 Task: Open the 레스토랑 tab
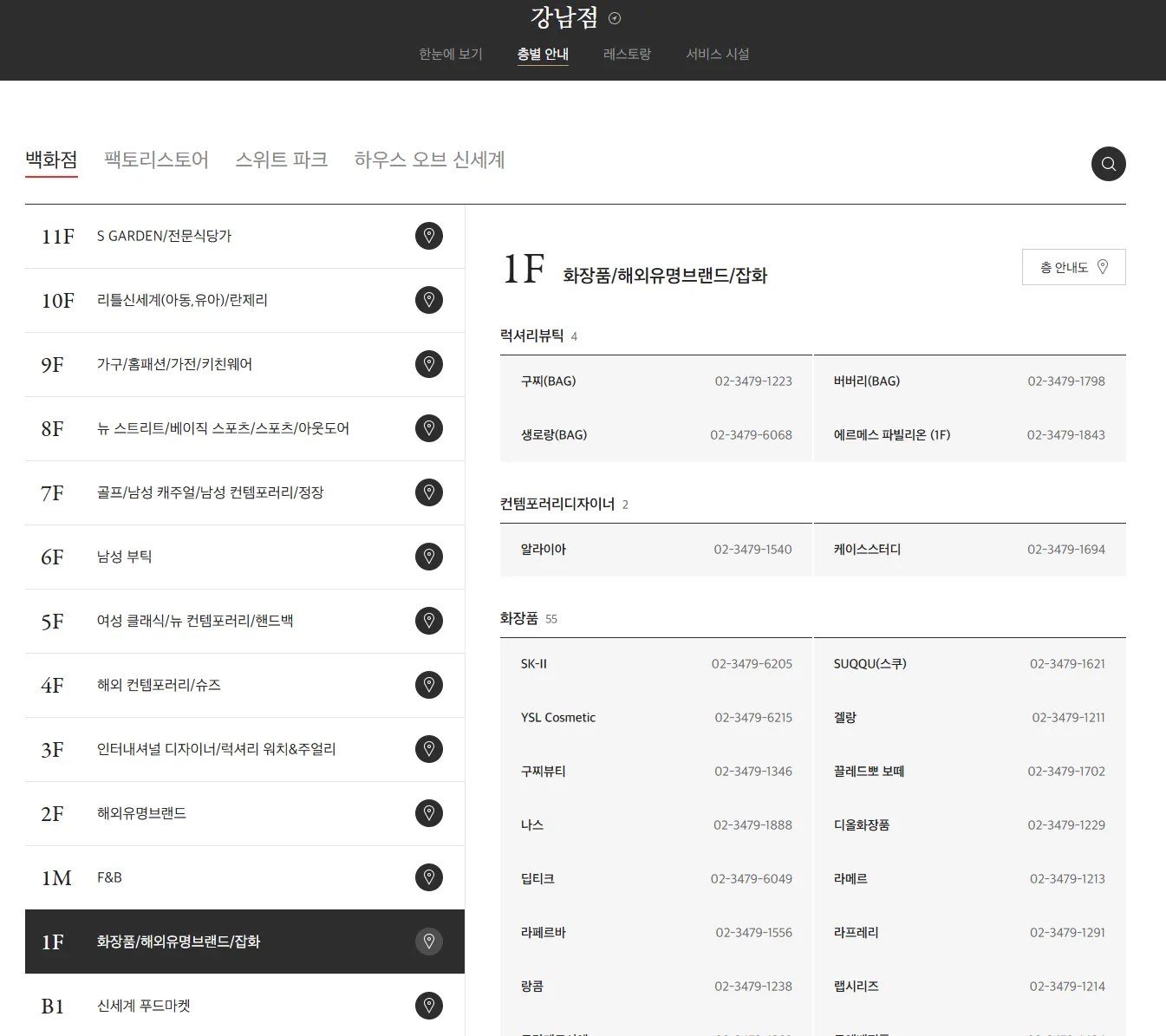[627, 54]
